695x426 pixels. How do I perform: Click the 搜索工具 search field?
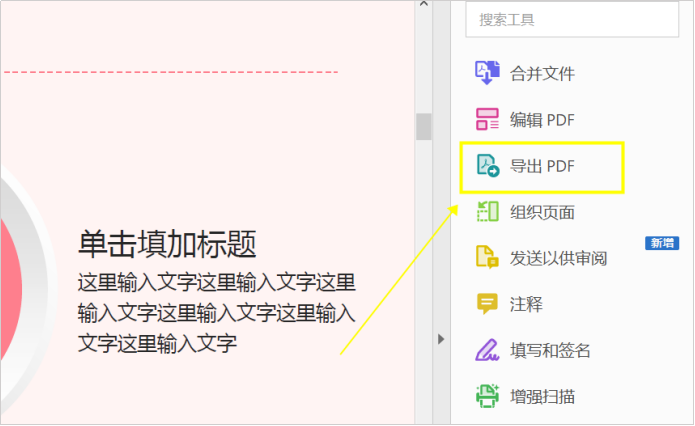click(x=572, y=20)
